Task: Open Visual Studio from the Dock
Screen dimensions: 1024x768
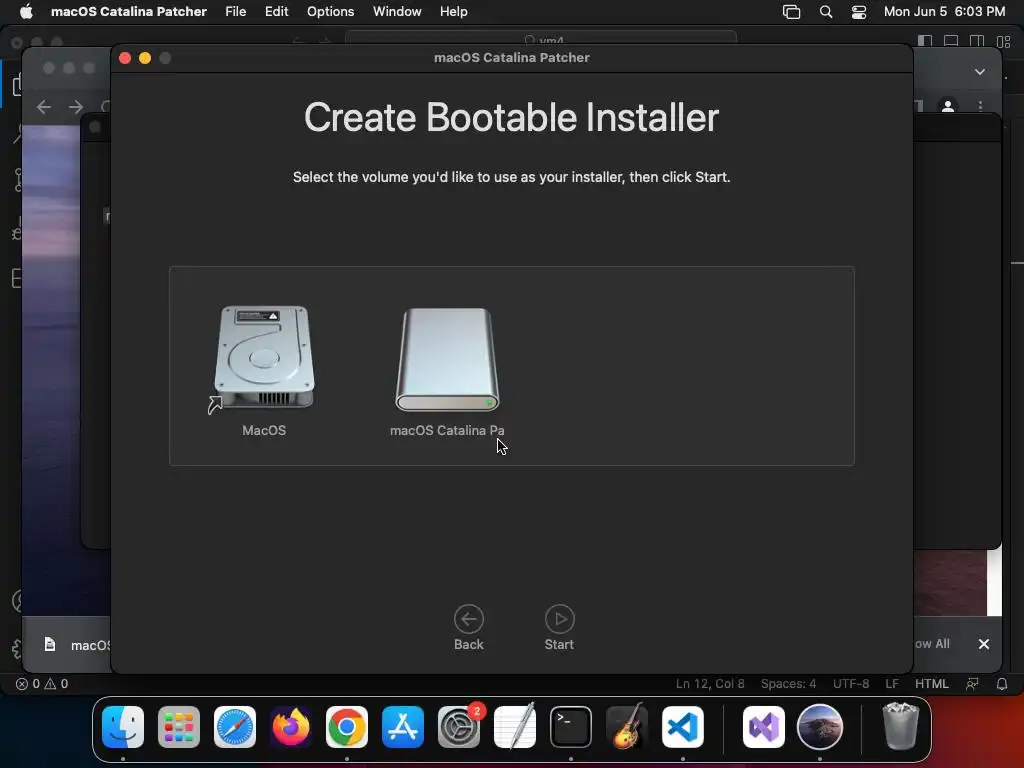Action: point(763,727)
